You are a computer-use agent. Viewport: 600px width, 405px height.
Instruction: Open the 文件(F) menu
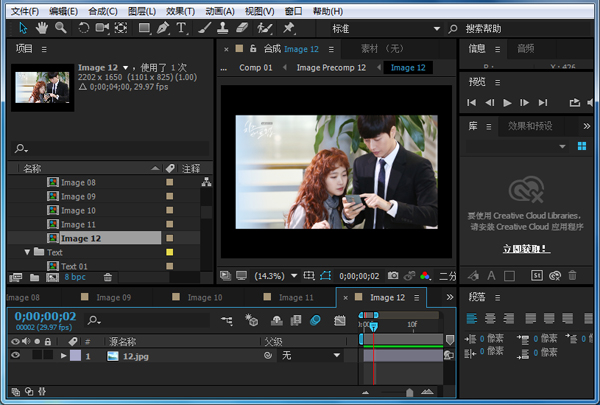pos(24,11)
